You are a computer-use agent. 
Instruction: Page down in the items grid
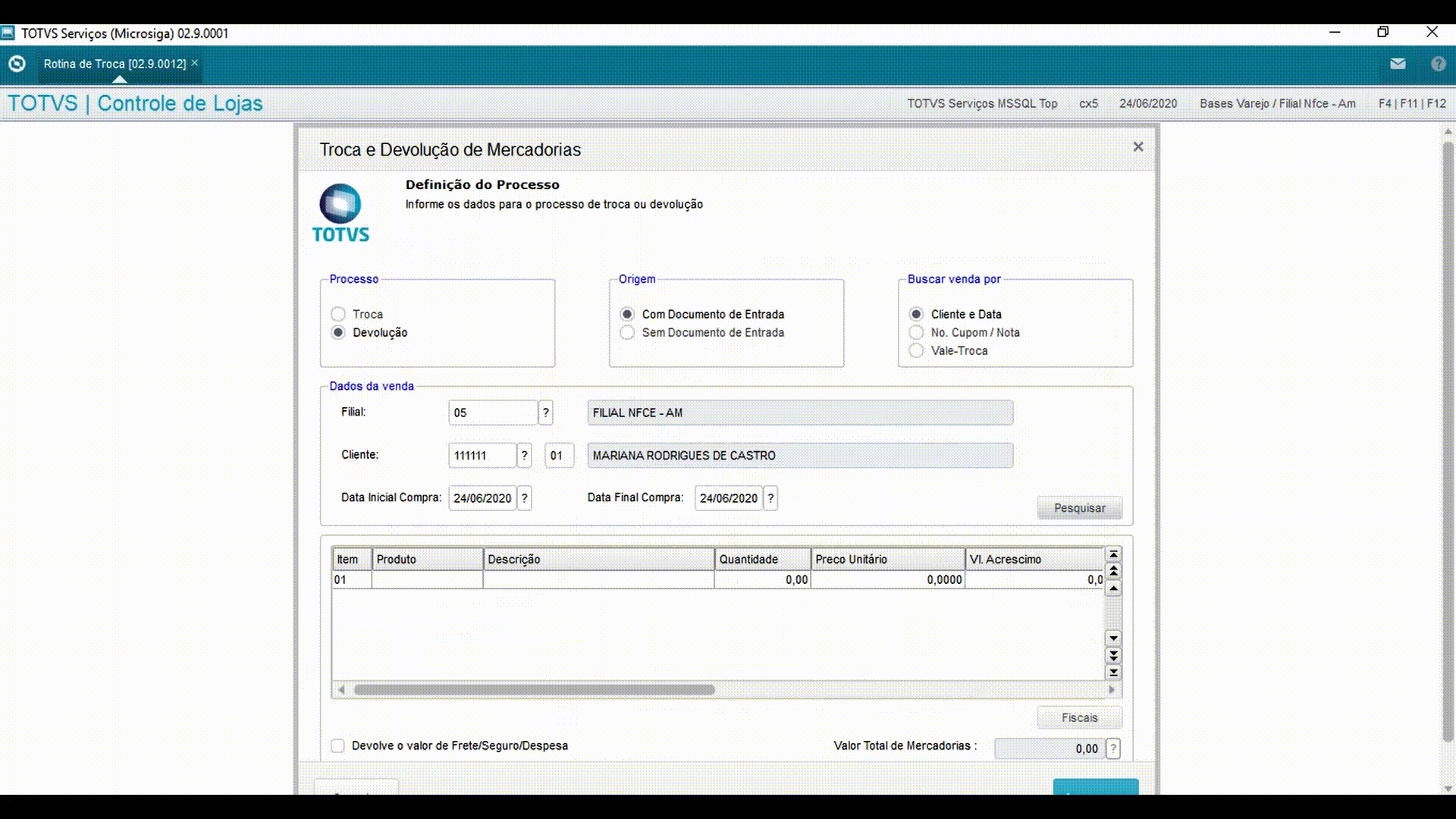pyautogui.click(x=1113, y=655)
